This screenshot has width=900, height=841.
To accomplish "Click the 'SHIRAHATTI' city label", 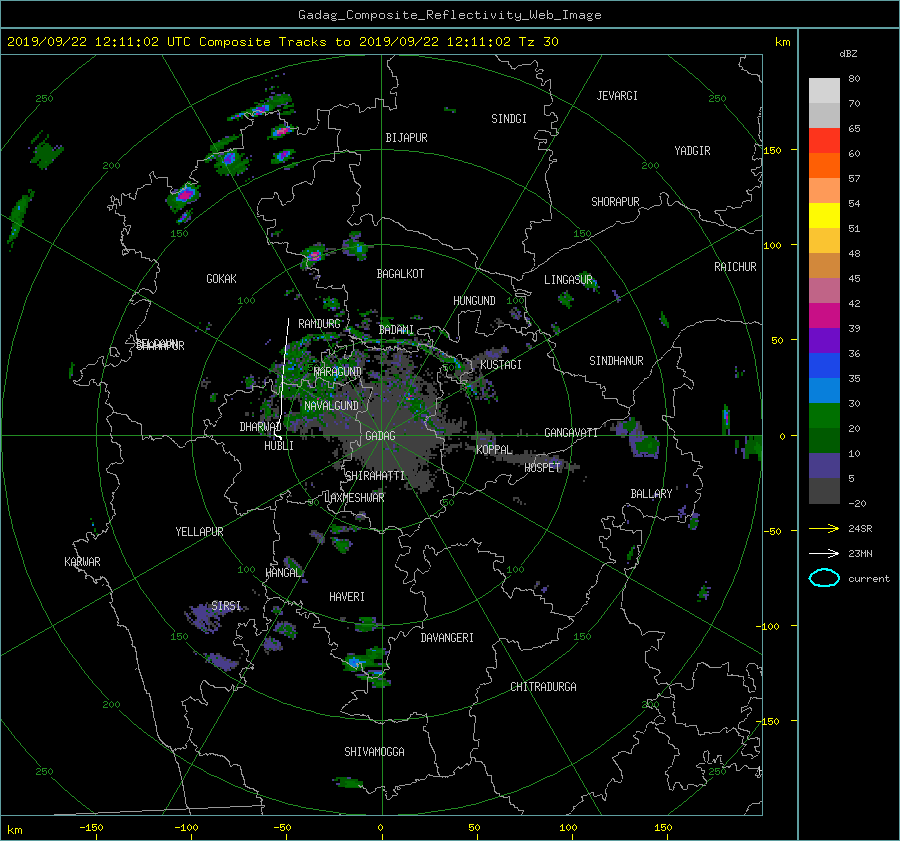I will (375, 476).
